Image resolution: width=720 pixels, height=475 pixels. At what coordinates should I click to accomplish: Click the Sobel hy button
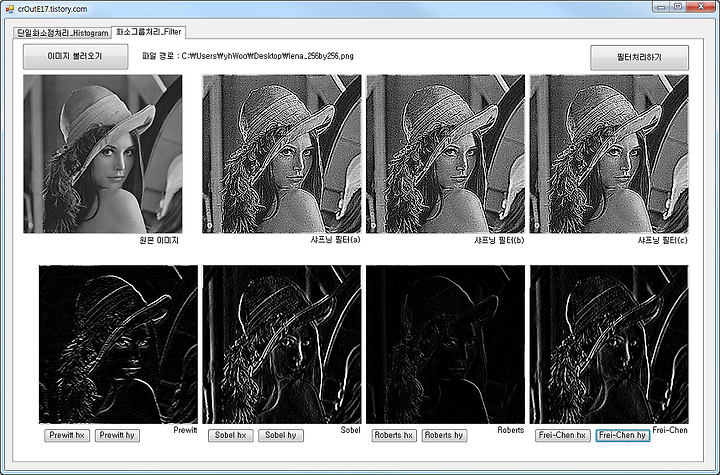coord(281,435)
